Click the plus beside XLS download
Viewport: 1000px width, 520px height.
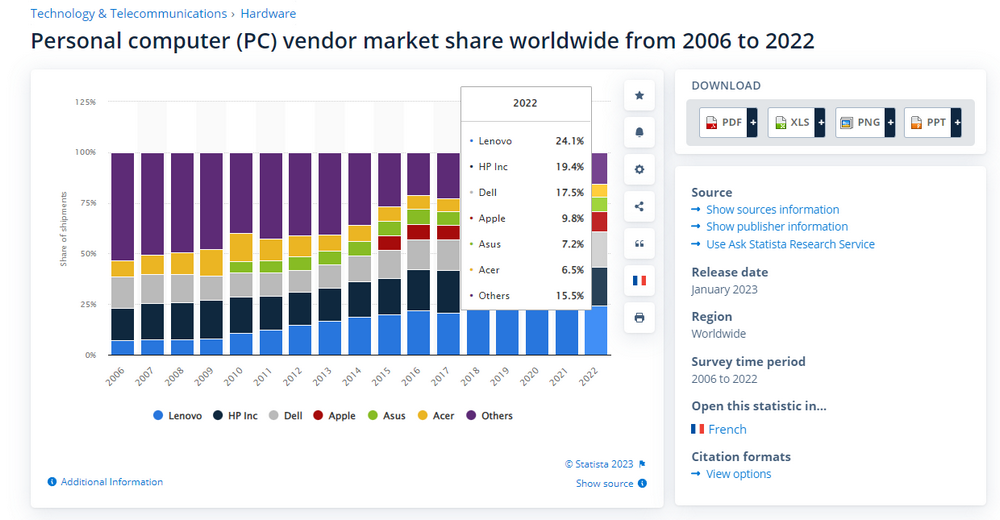[820, 123]
